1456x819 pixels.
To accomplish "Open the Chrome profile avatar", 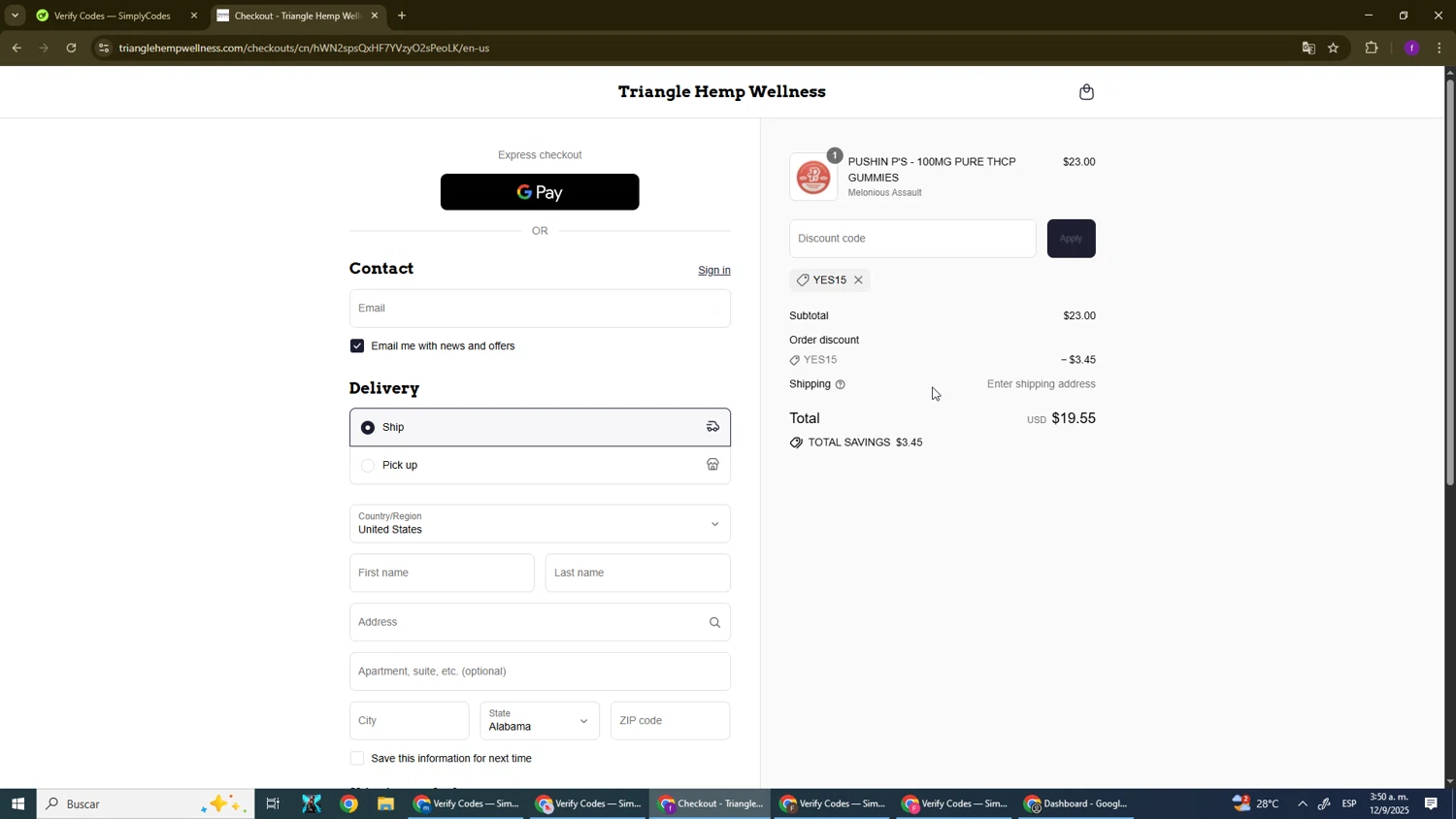I will coord(1411,48).
